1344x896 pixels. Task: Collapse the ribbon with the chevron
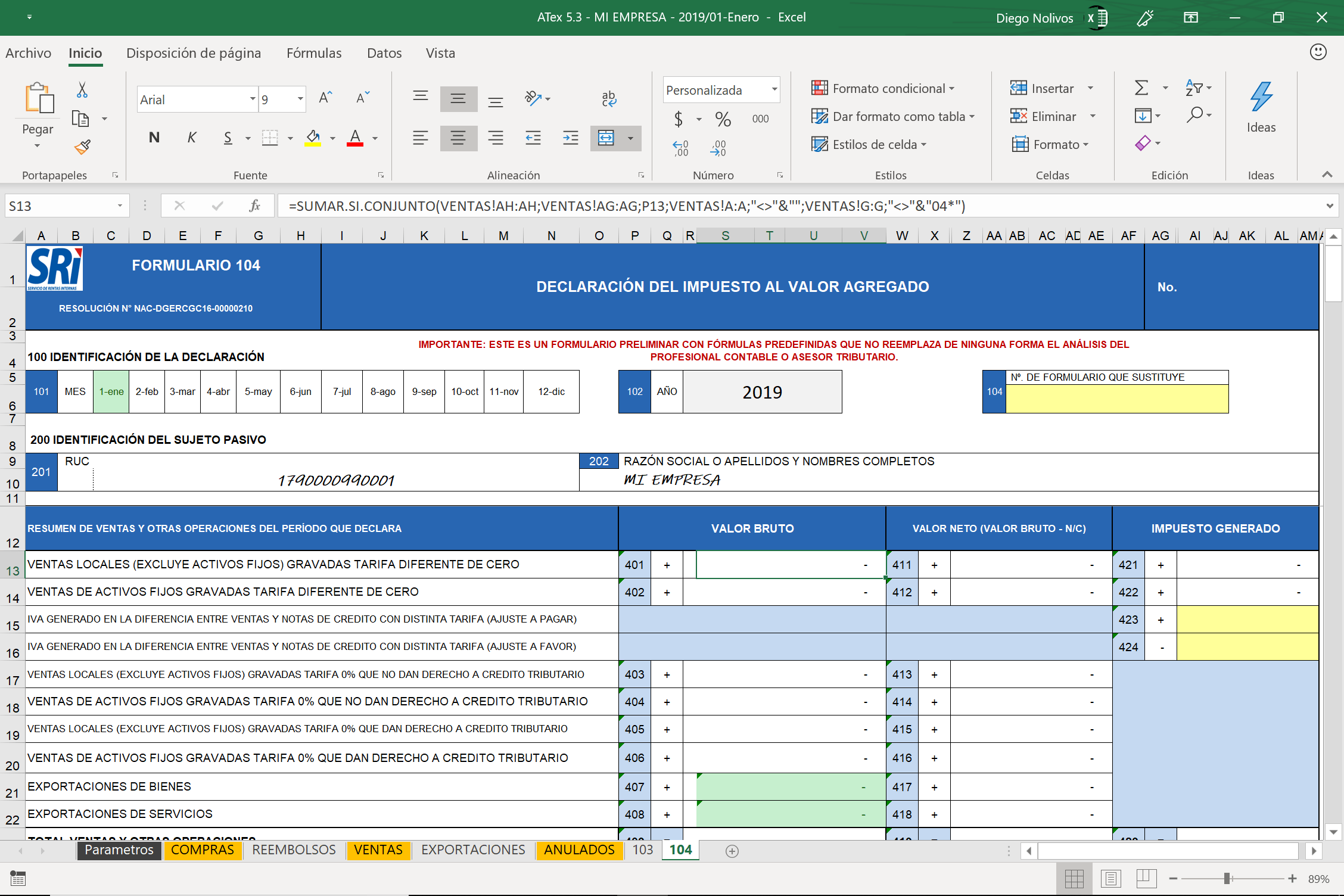click(1327, 175)
